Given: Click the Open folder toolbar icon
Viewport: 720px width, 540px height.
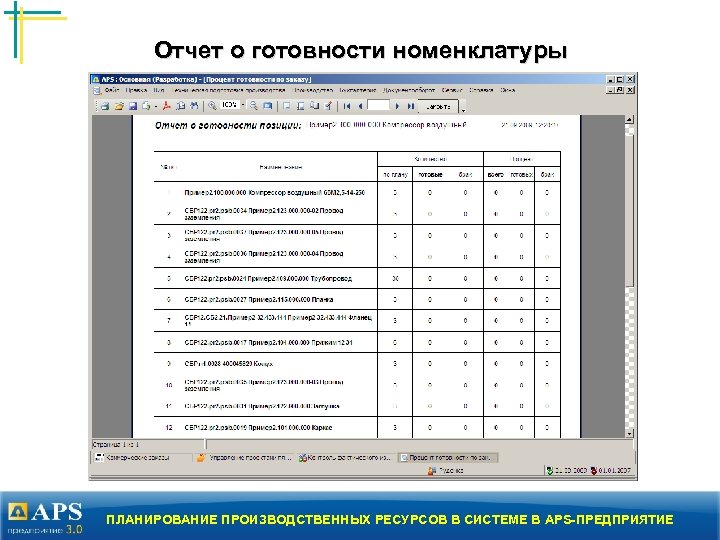Looking at the screenshot, I should pos(119,106).
